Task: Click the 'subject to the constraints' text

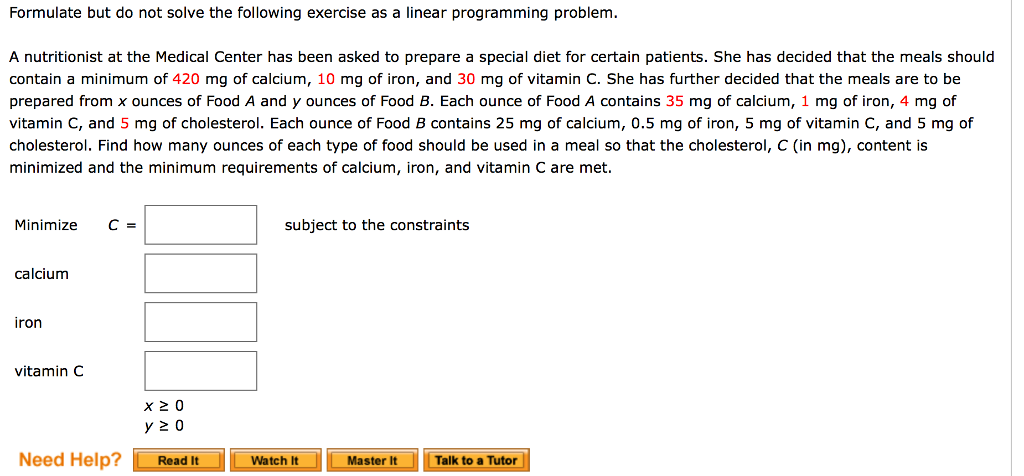Action: click(x=377, y=225)
